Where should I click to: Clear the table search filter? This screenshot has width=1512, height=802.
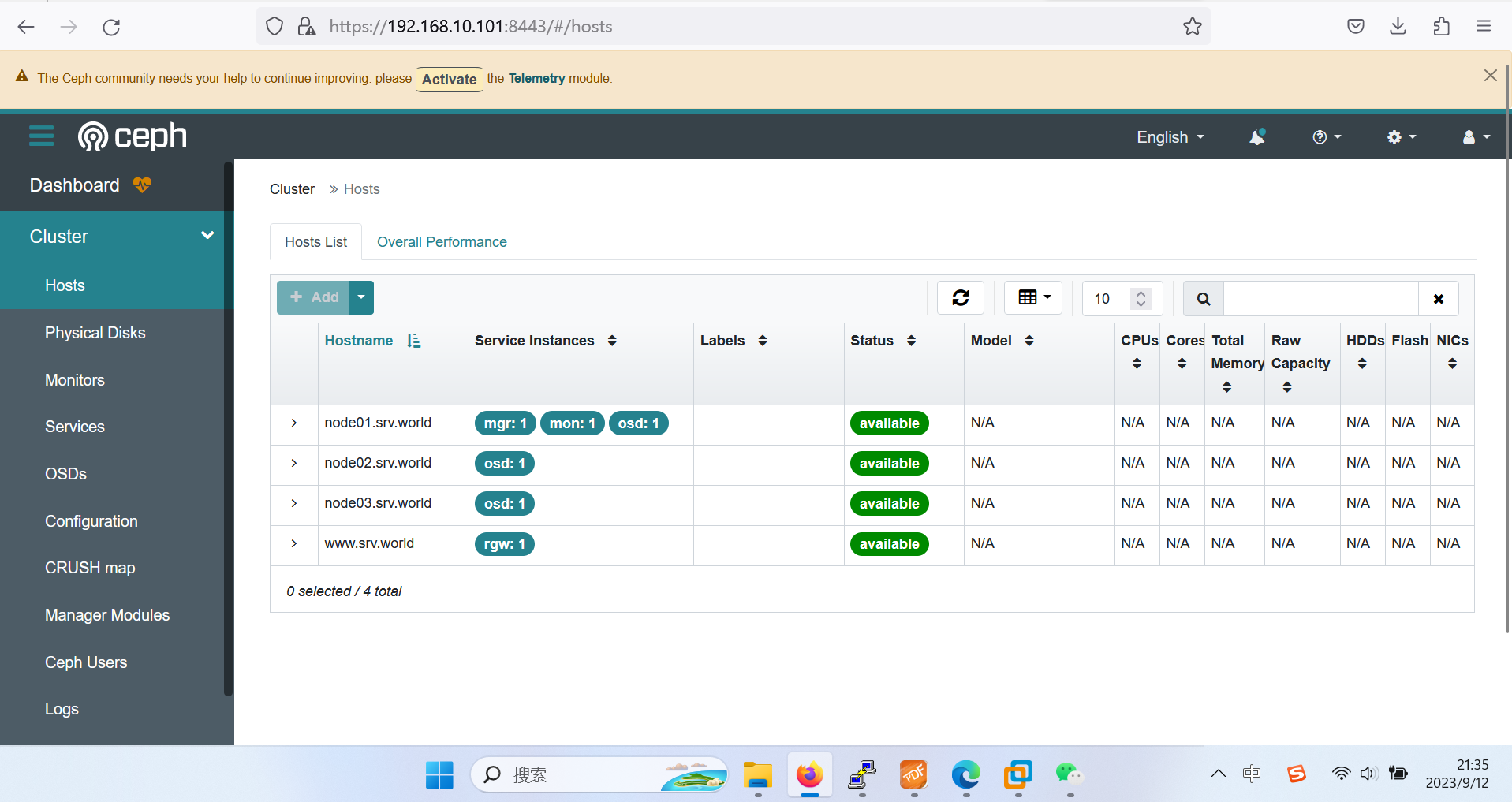pyautogui.click(x=1439, y=299)
